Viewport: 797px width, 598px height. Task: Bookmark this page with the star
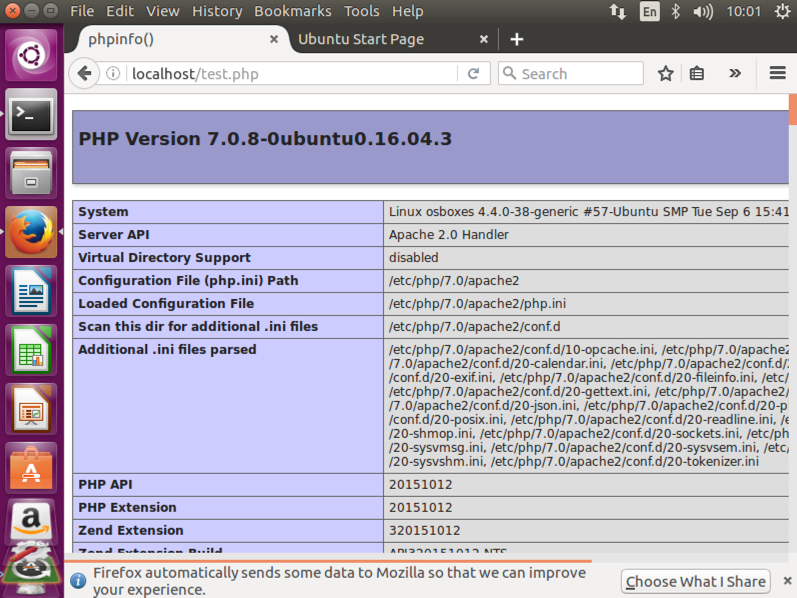[665, 74]
